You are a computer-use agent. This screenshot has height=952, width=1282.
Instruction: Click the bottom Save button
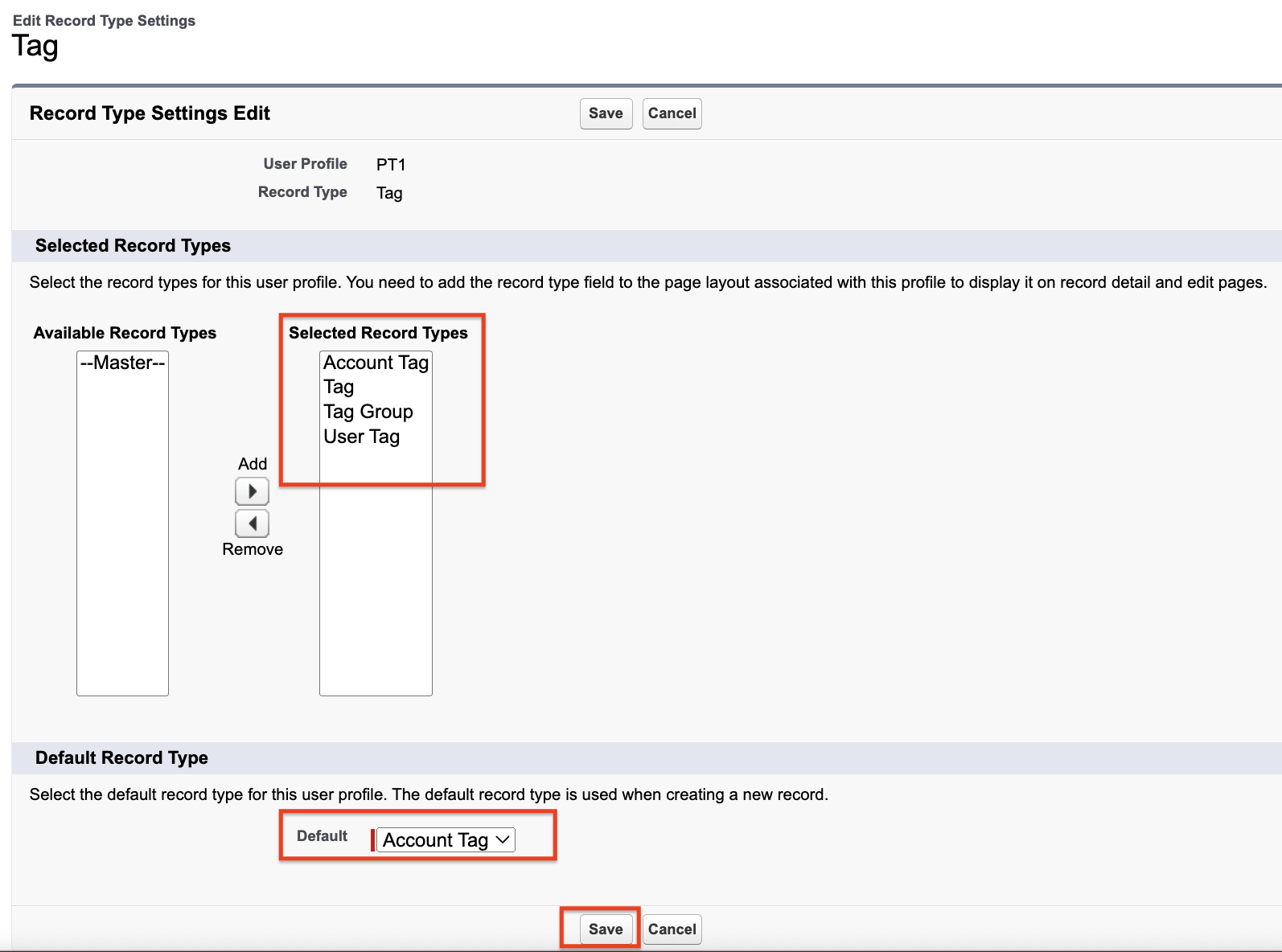pos(606,929)
